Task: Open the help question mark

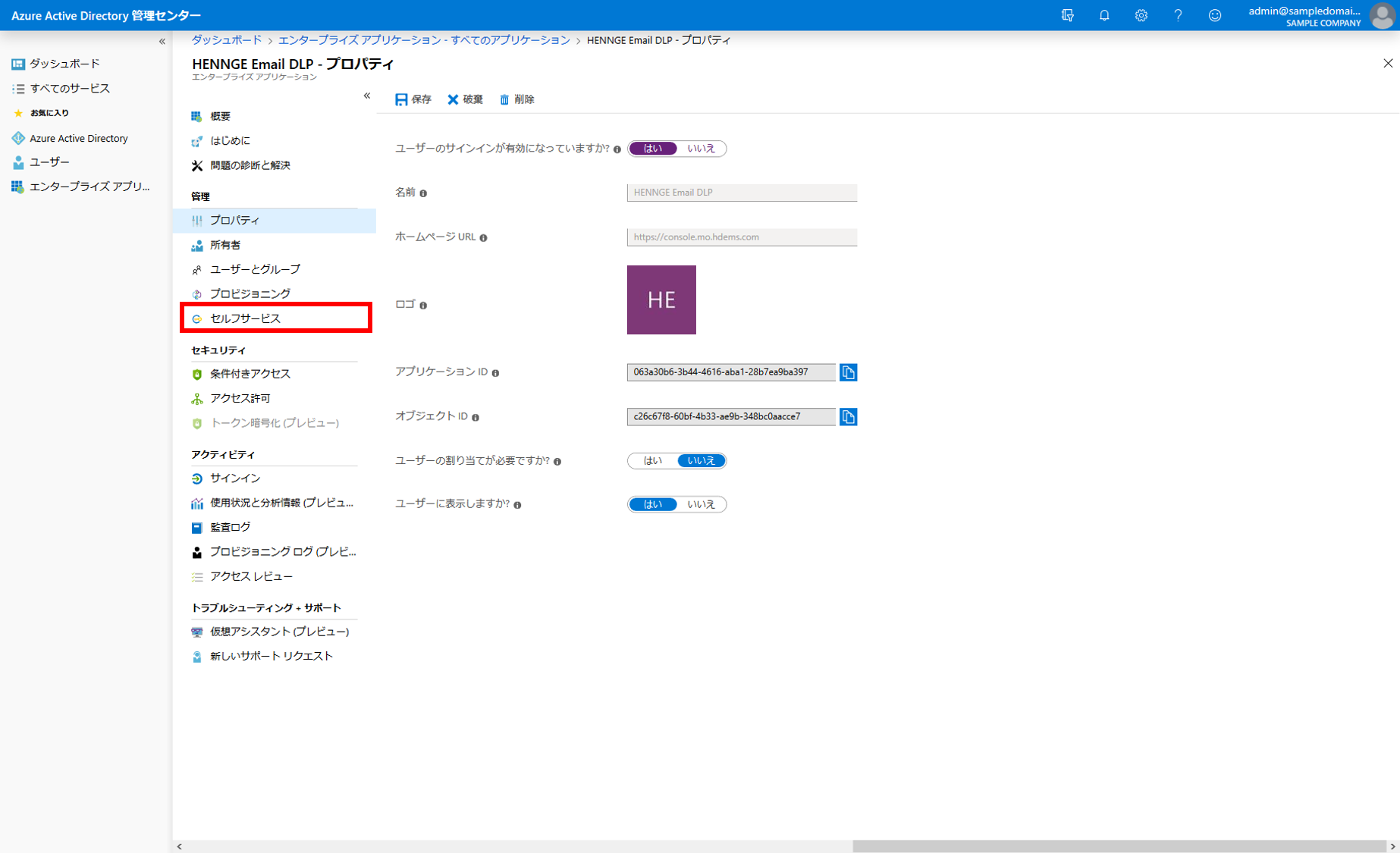Action: point(1178,15)
